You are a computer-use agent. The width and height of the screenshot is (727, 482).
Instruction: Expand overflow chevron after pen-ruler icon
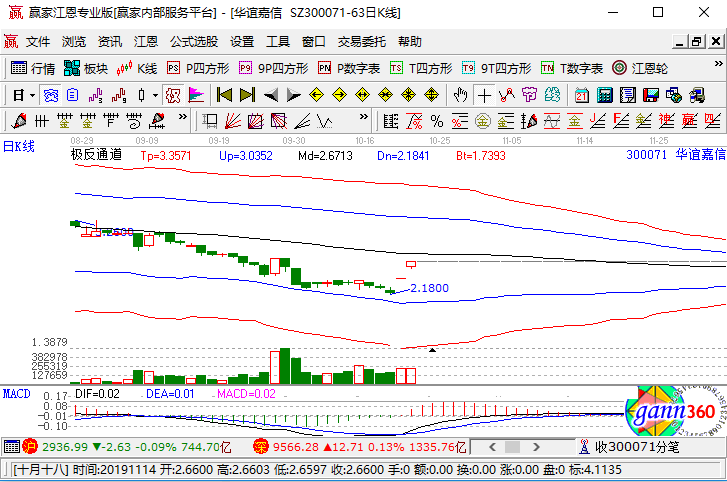point(183,117)
